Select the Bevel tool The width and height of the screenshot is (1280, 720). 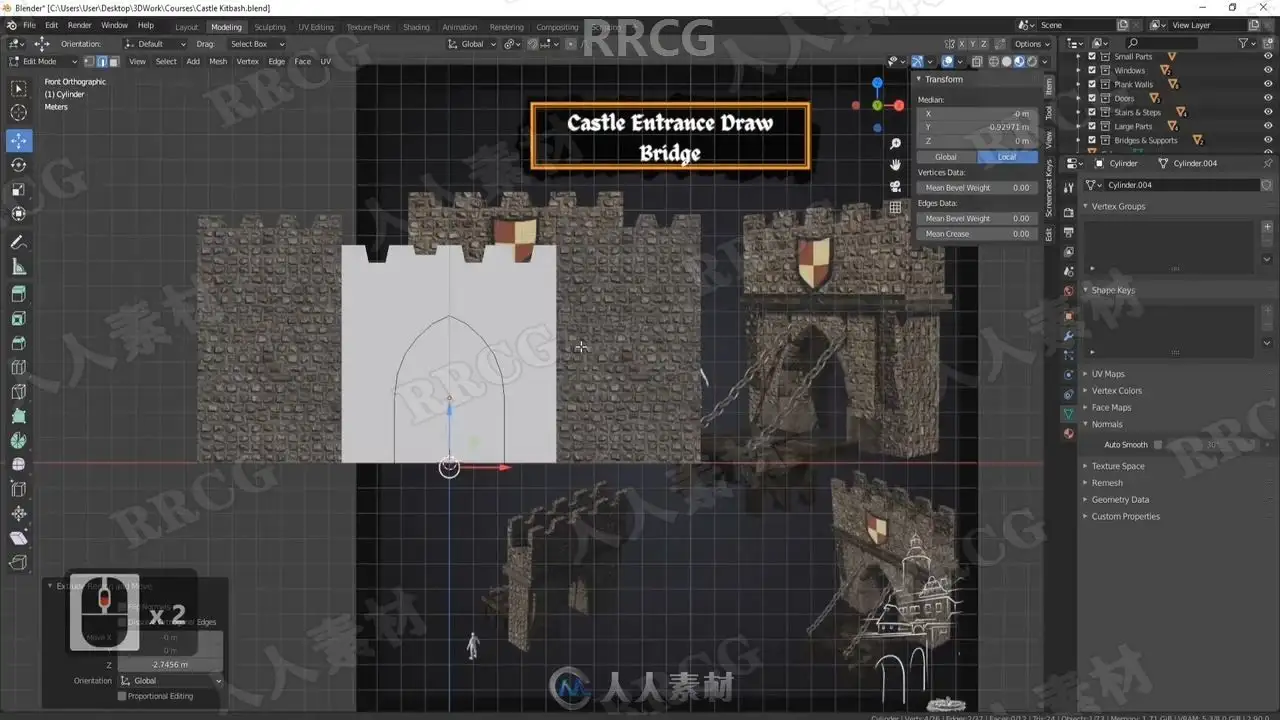(x=19, y=343)
